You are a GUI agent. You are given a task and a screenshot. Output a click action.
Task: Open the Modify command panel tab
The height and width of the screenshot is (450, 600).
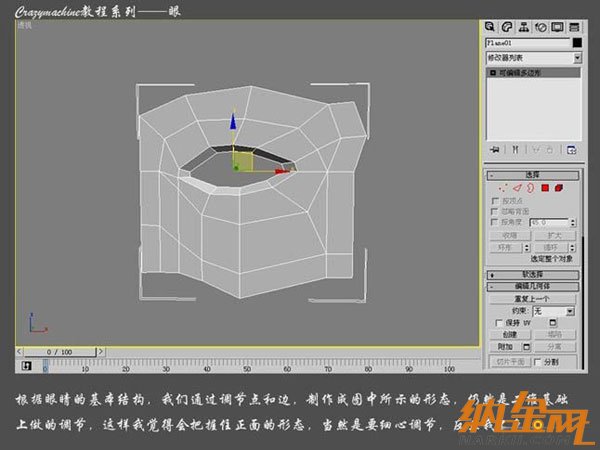(x=507, y=27)
